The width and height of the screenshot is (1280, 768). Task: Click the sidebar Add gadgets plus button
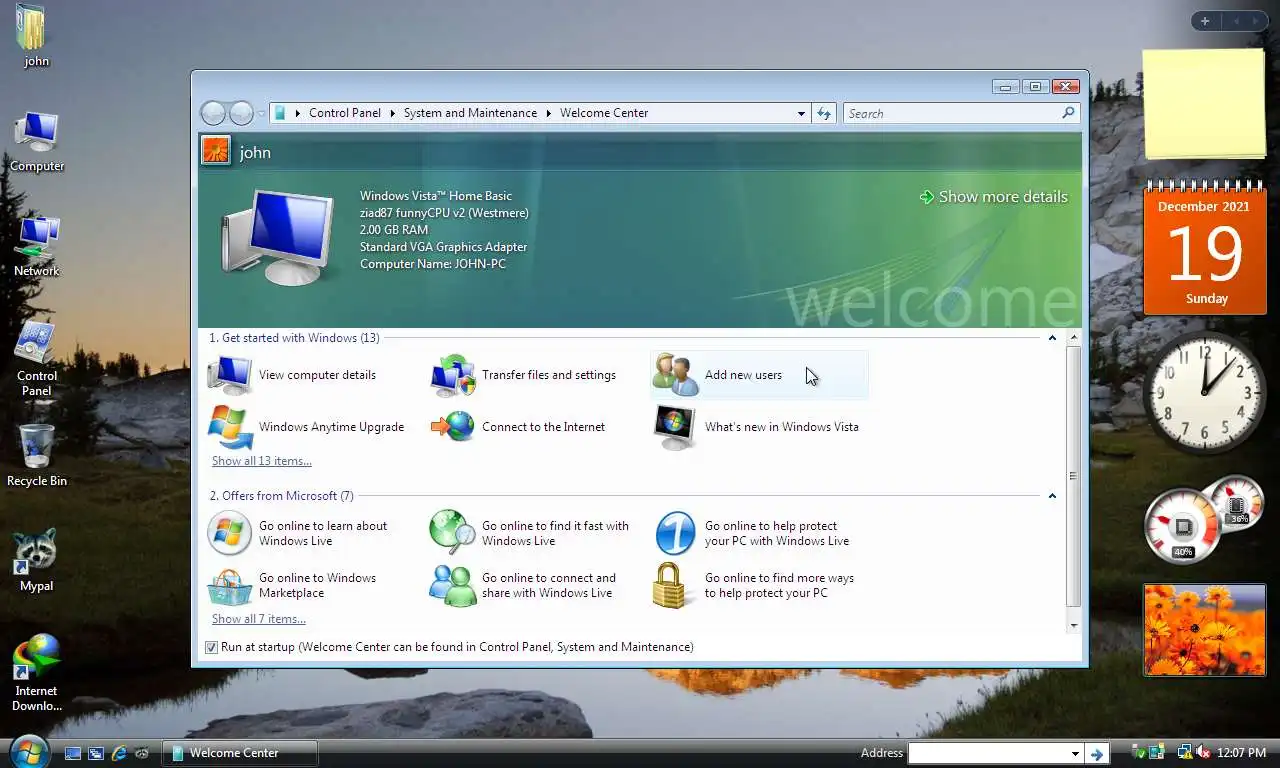point(1205,21)
